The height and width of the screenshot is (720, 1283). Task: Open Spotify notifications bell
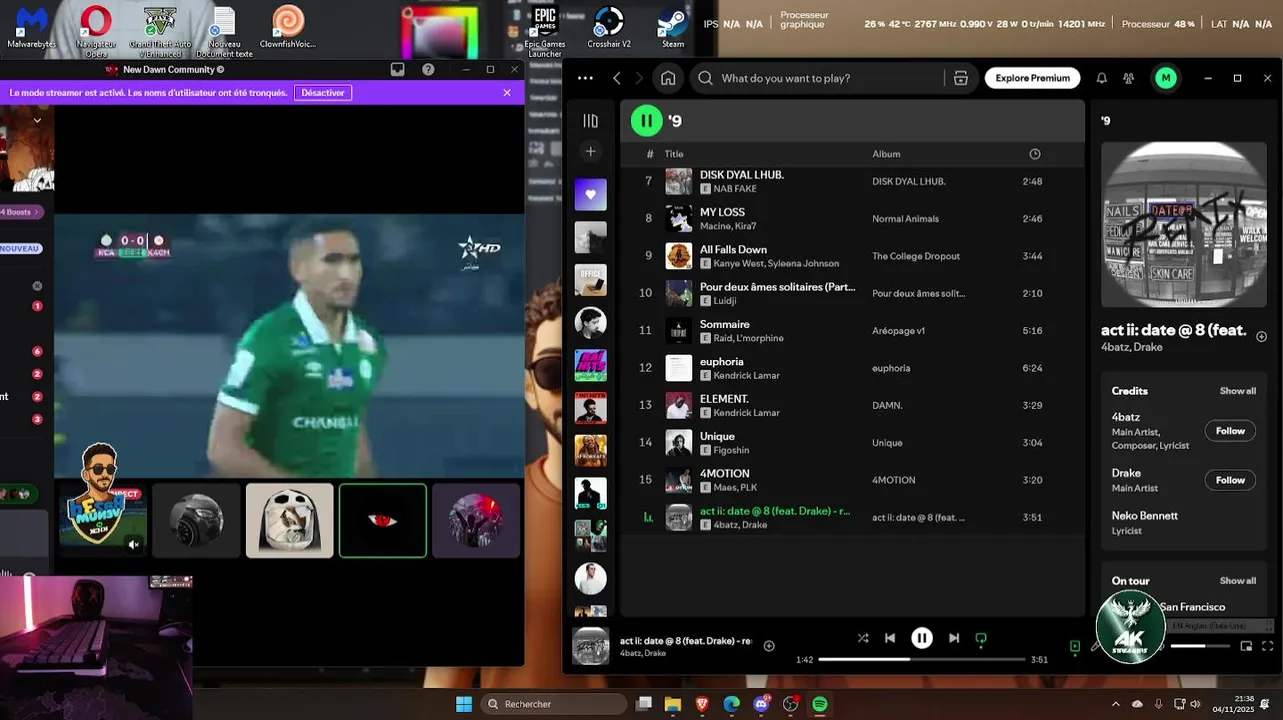1101,78
